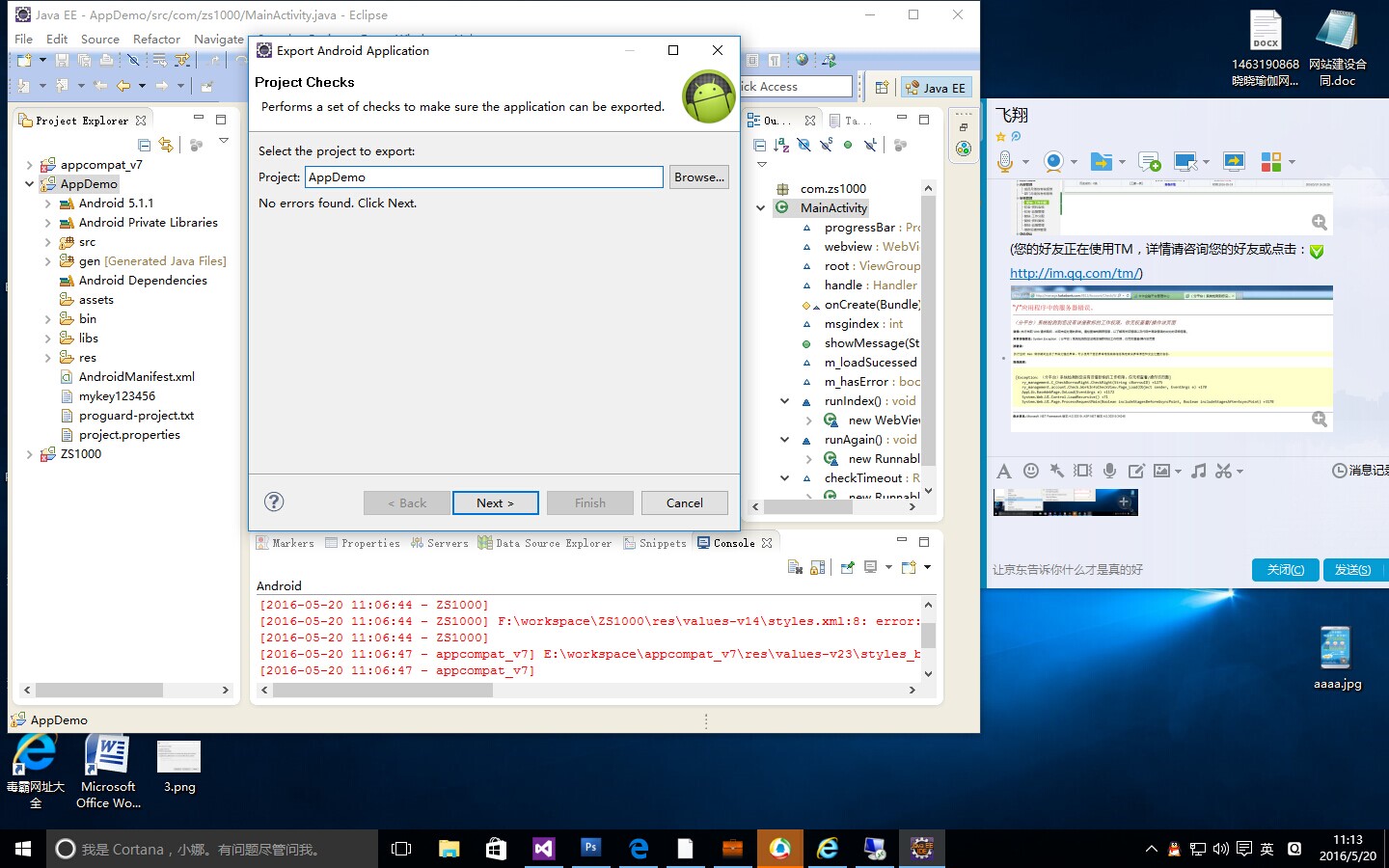The image size is (1389, 868).
Task: Click the Next > button
Action: (495, 502)
